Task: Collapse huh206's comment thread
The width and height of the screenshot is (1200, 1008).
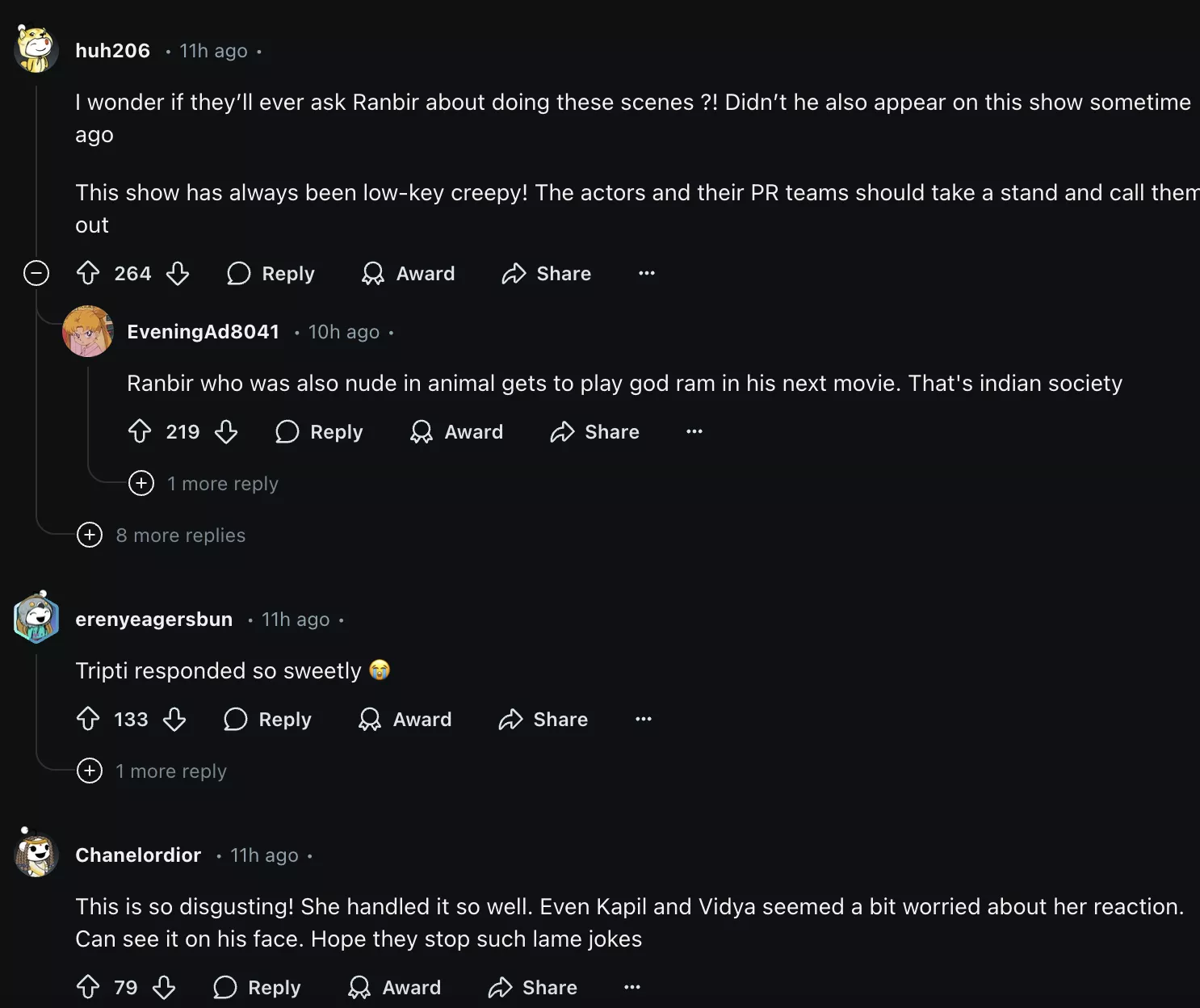Action: [36, 274]
